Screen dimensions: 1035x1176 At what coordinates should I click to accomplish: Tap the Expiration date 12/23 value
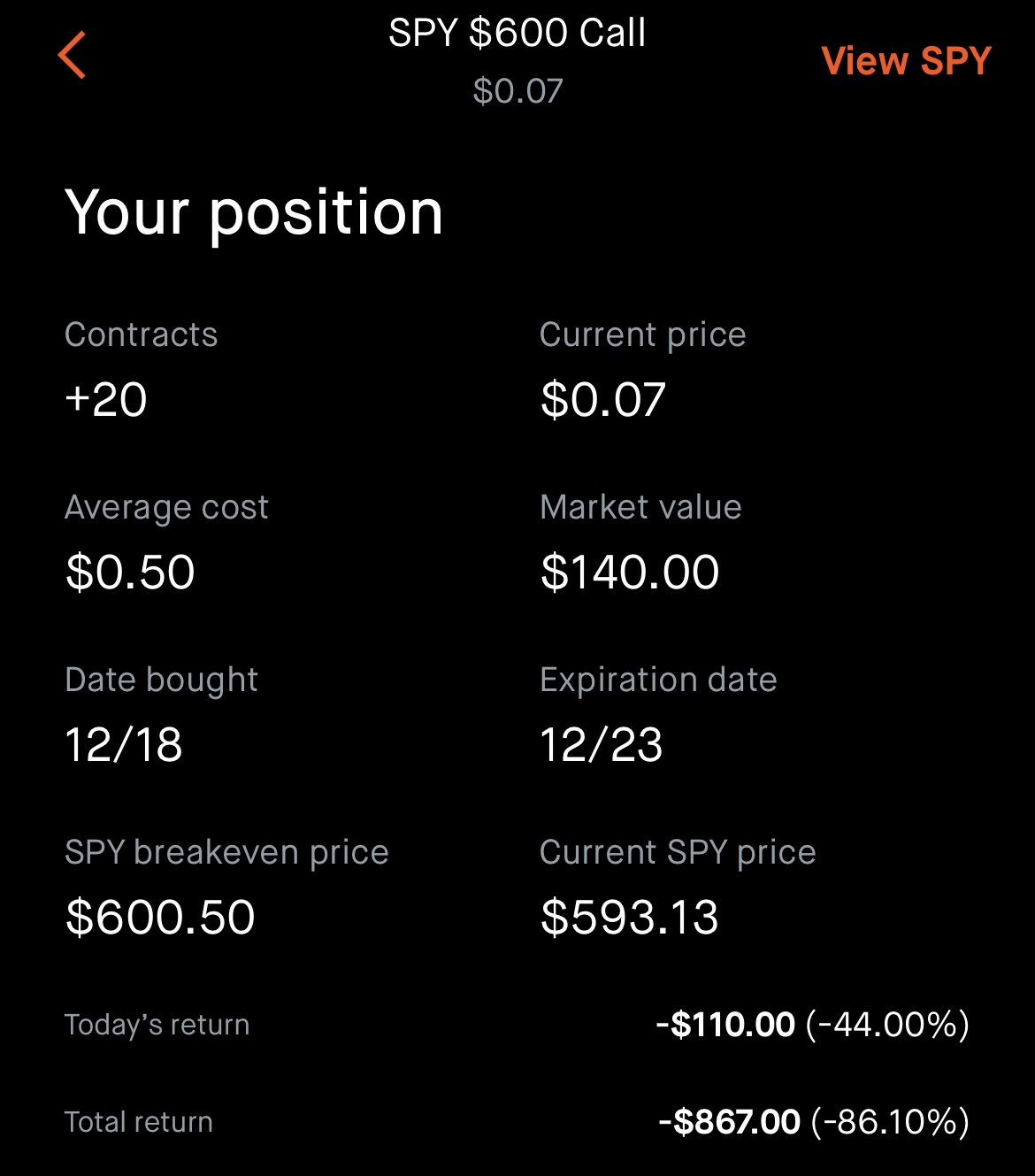click(602, 744)
